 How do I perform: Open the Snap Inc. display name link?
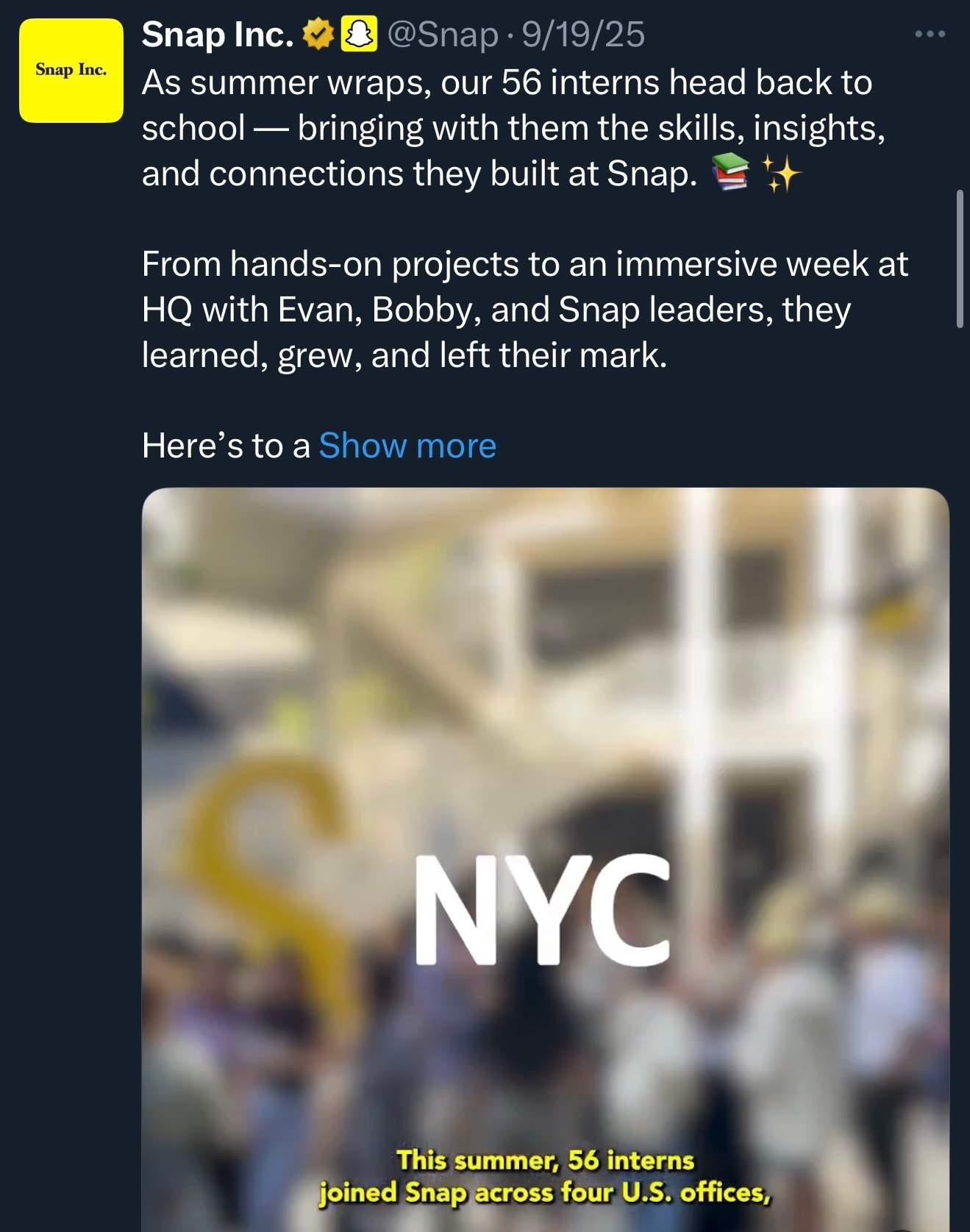(x=218, y=35)
